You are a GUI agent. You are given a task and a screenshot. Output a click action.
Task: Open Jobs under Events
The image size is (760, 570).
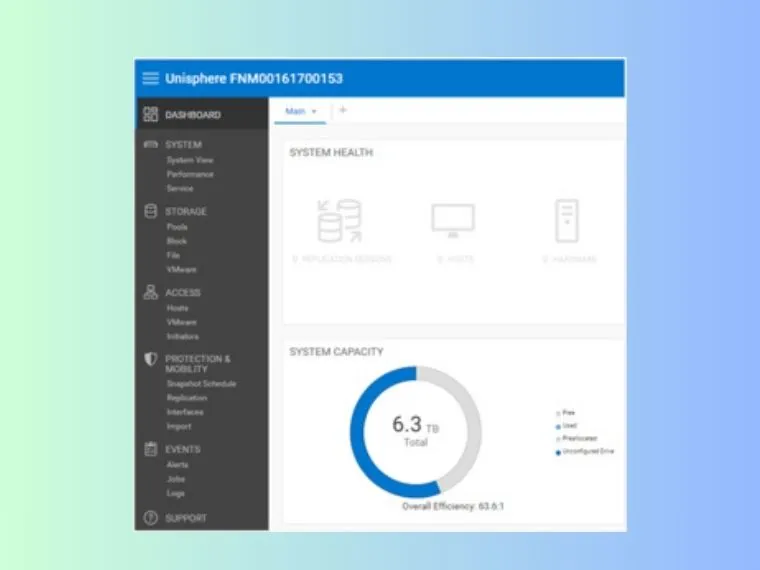(176, 479)
